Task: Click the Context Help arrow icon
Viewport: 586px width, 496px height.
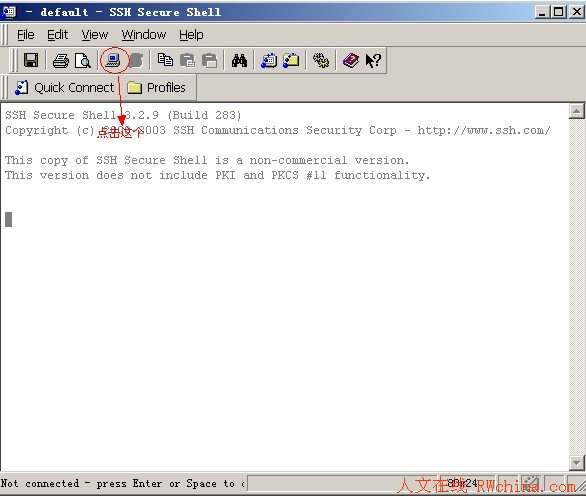Action: pos(373,60)
